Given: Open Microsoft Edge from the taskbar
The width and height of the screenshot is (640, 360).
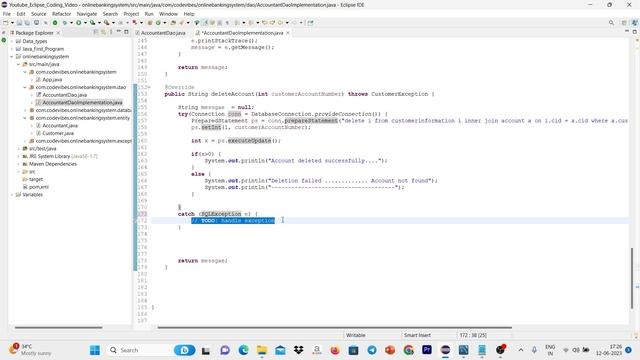Looking at the screenshot, I should point(244,350).
